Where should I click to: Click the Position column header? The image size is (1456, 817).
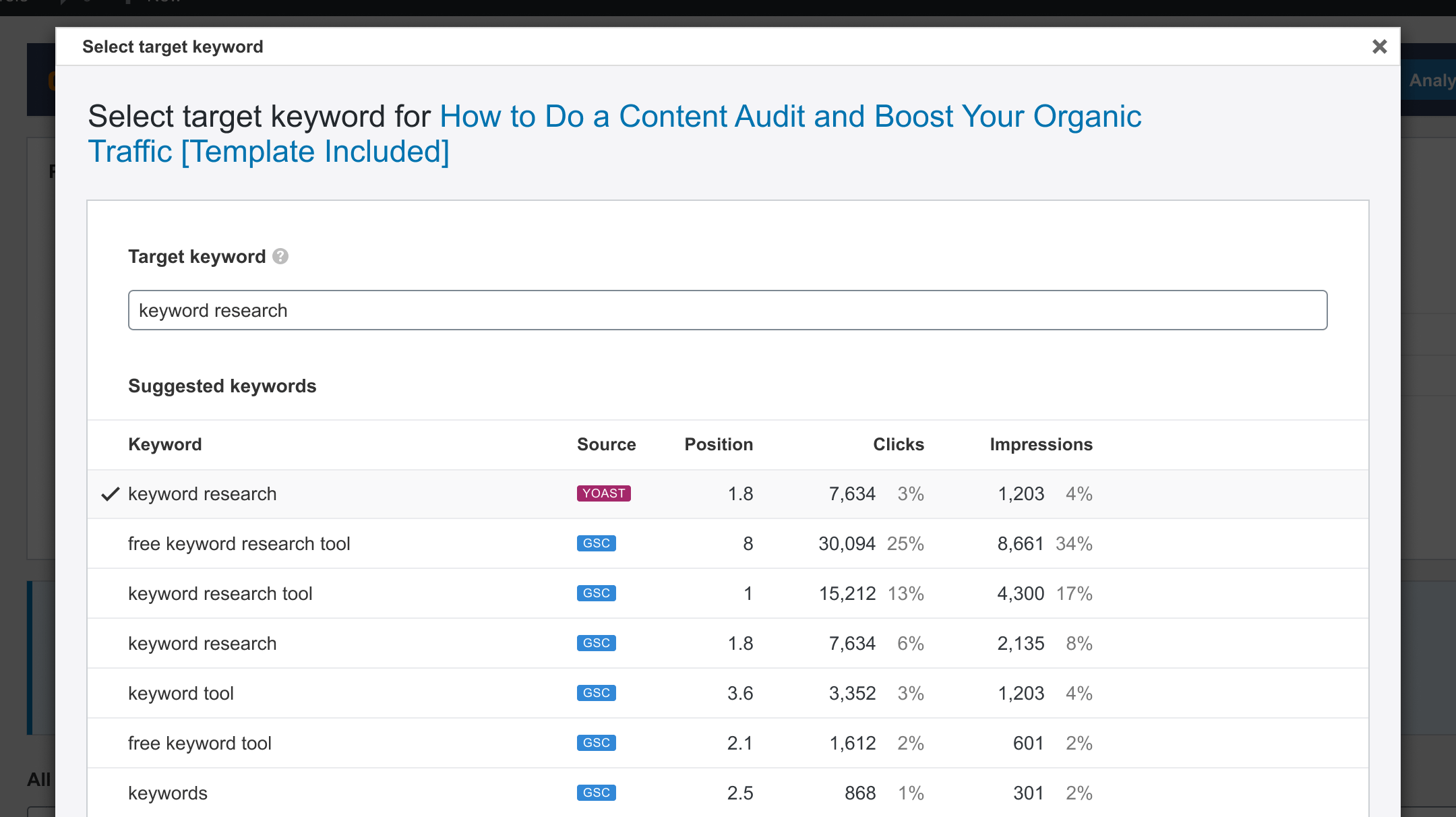pyautogui.click(x=719, y=444)
